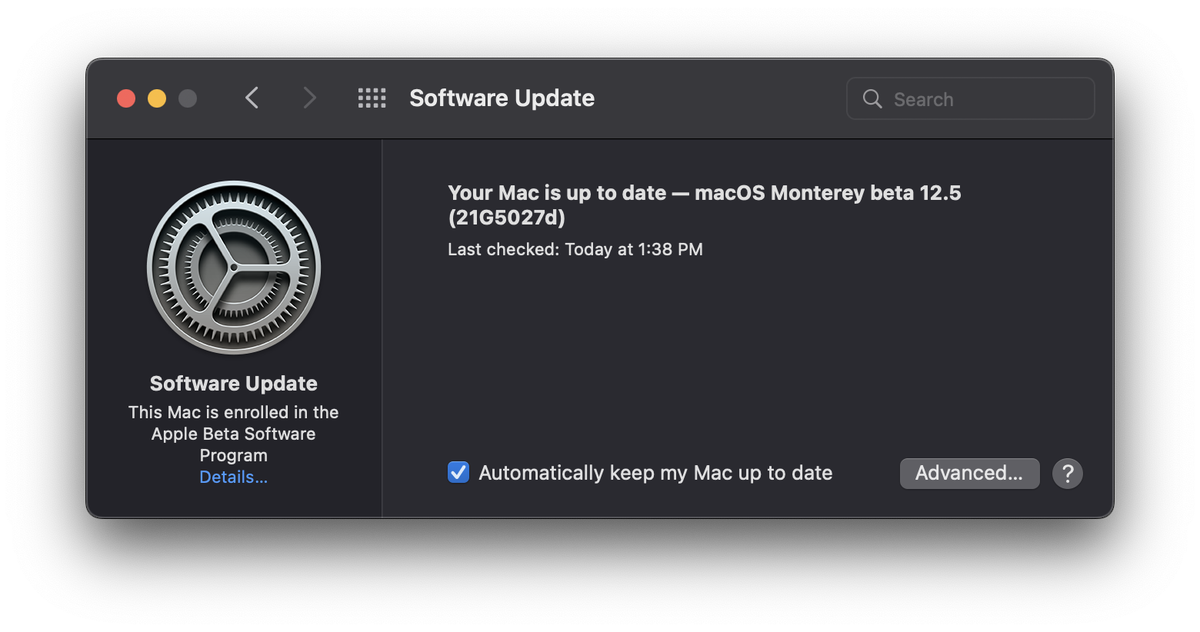Click the Apple Beta Software Program enrollment text
The height and width of the screenshot is (632, 1200).
[234, 434]
